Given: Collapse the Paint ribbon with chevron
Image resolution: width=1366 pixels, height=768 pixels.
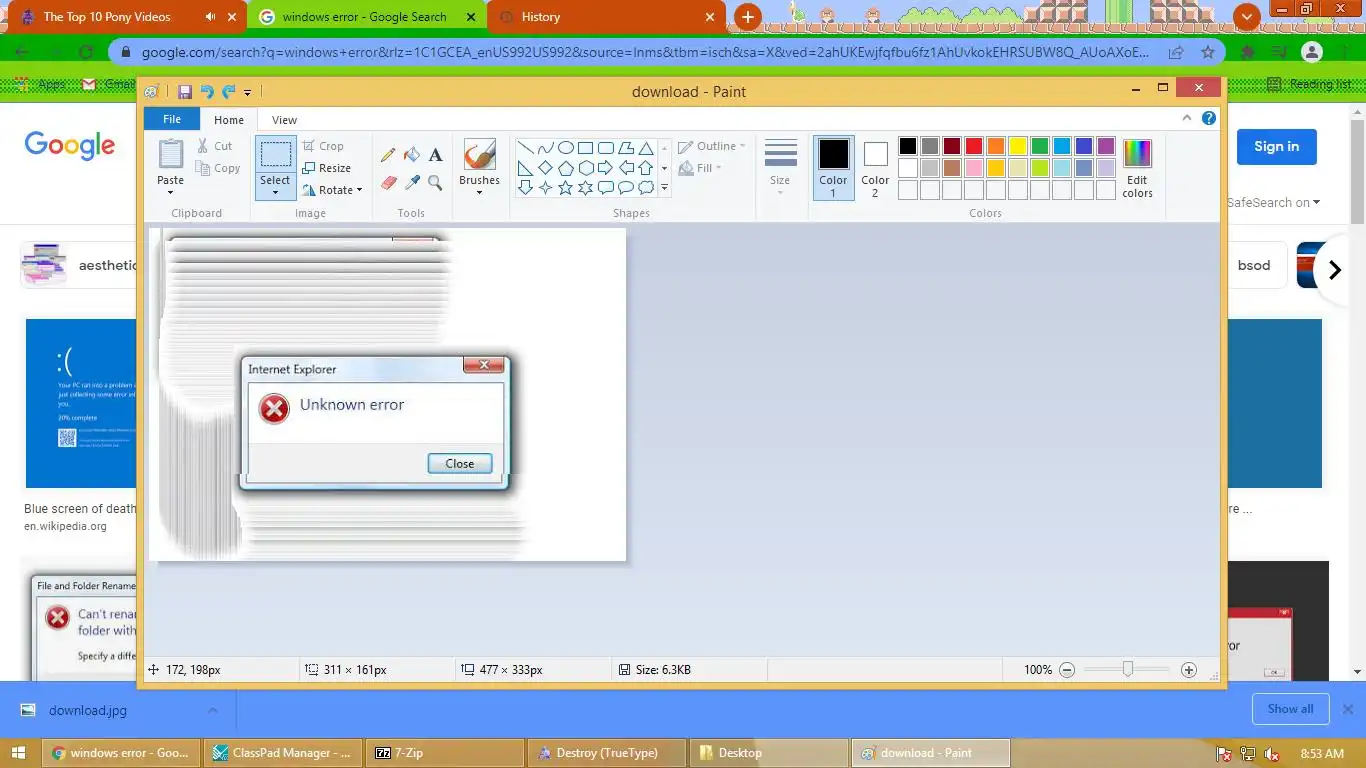Looking at the screenshot, I should [1187, 118].
